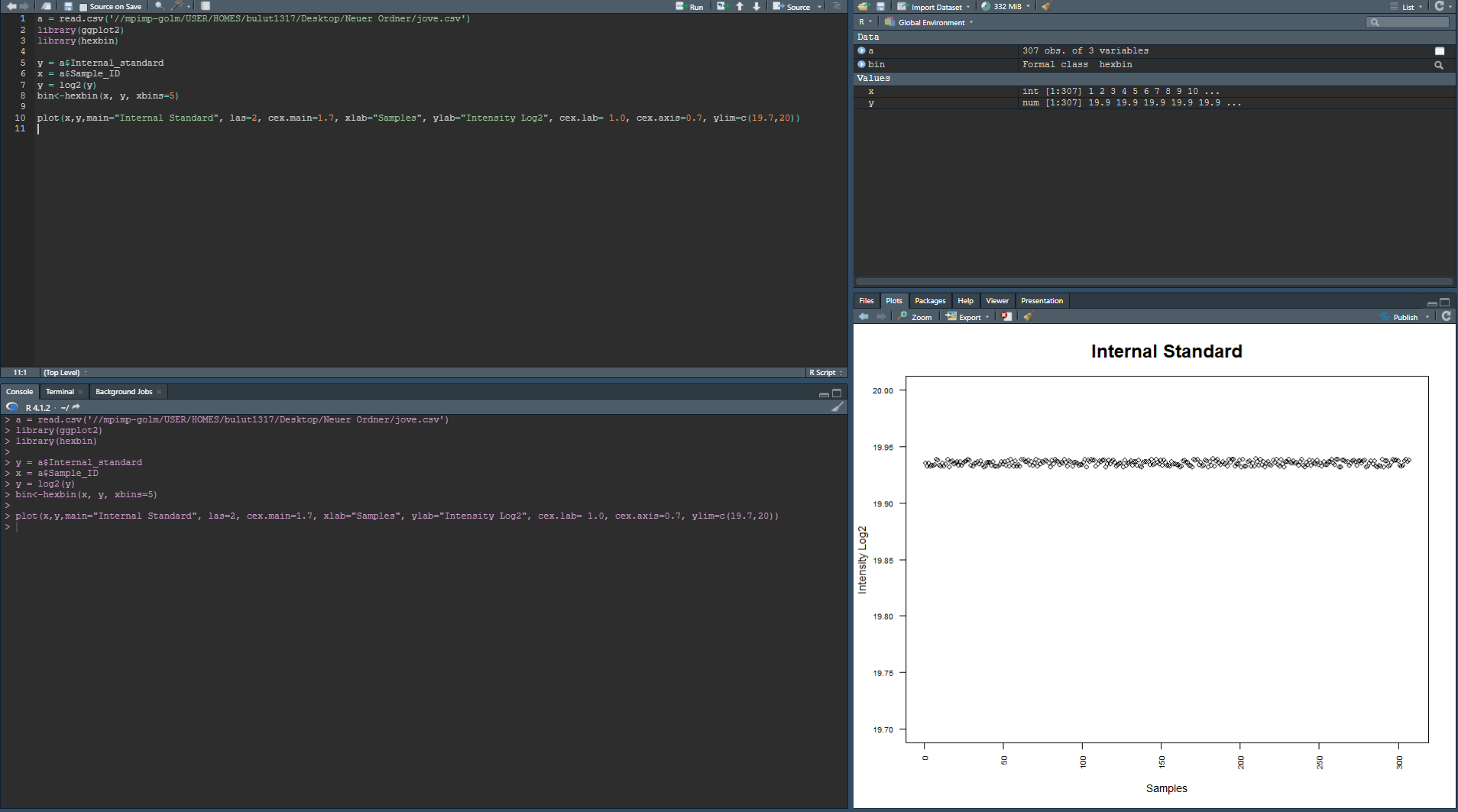The height and width of the screenshot is (812, 1458).
Task: Clear the console with the broom icon
Action: click(838, 407)
